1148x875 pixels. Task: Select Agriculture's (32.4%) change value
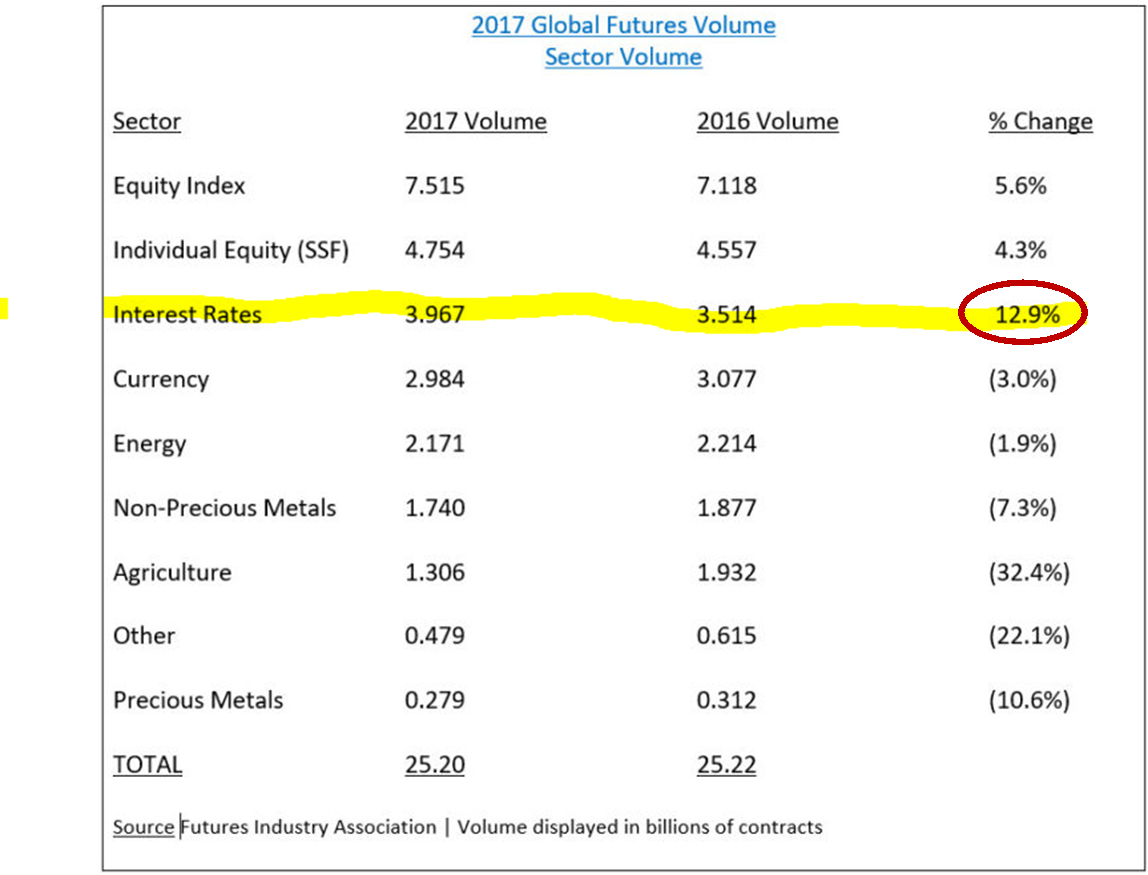tap(1028, 573)
